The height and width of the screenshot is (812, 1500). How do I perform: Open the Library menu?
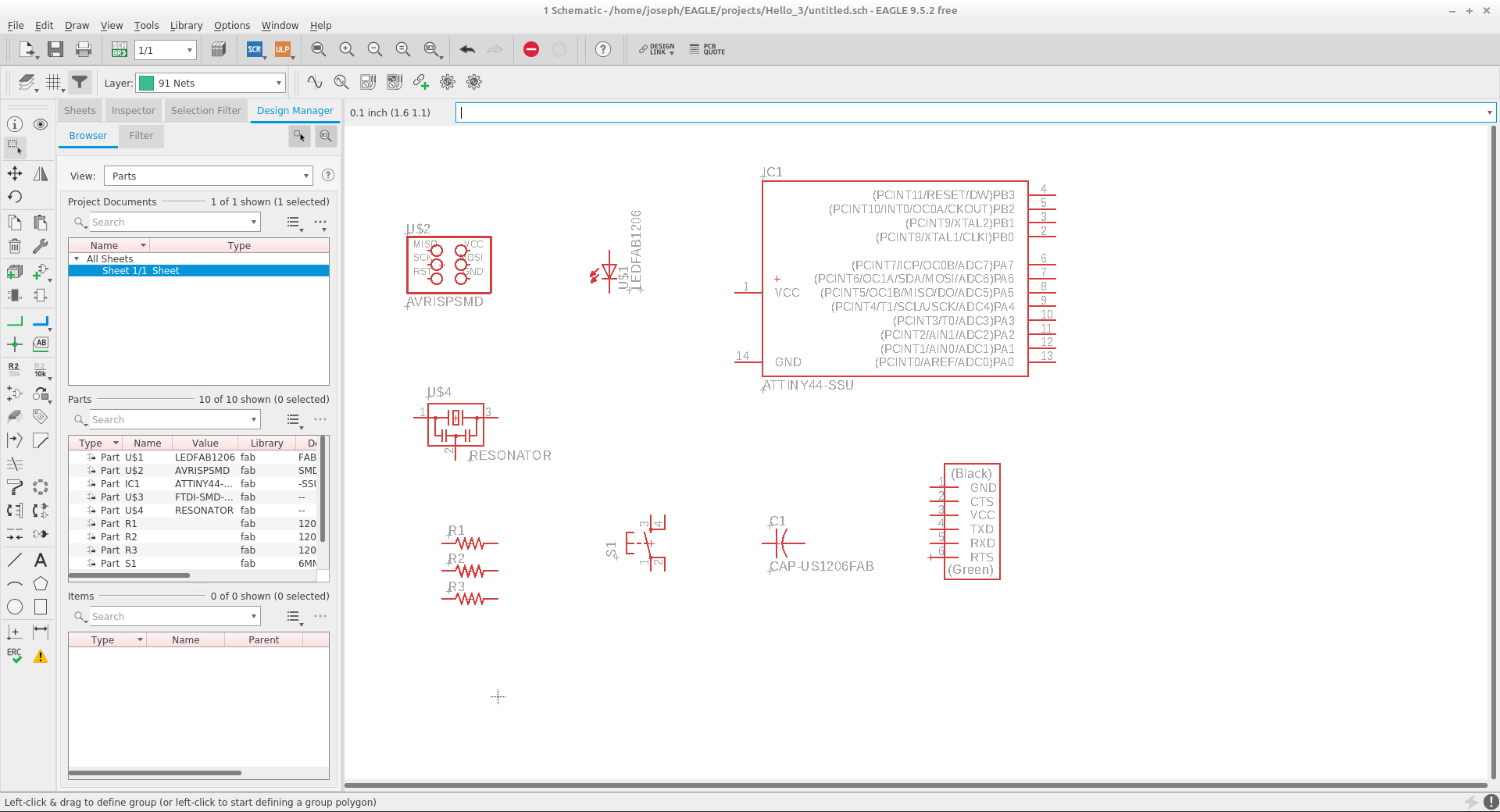click(186, 25)
